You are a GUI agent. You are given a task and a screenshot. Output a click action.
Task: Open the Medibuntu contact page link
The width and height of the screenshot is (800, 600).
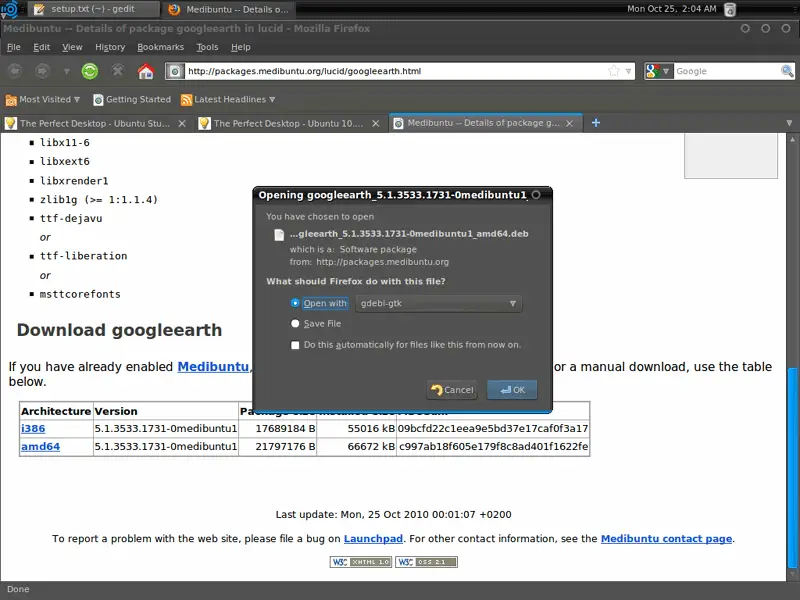pyautogui.click(x=666, y=539)
